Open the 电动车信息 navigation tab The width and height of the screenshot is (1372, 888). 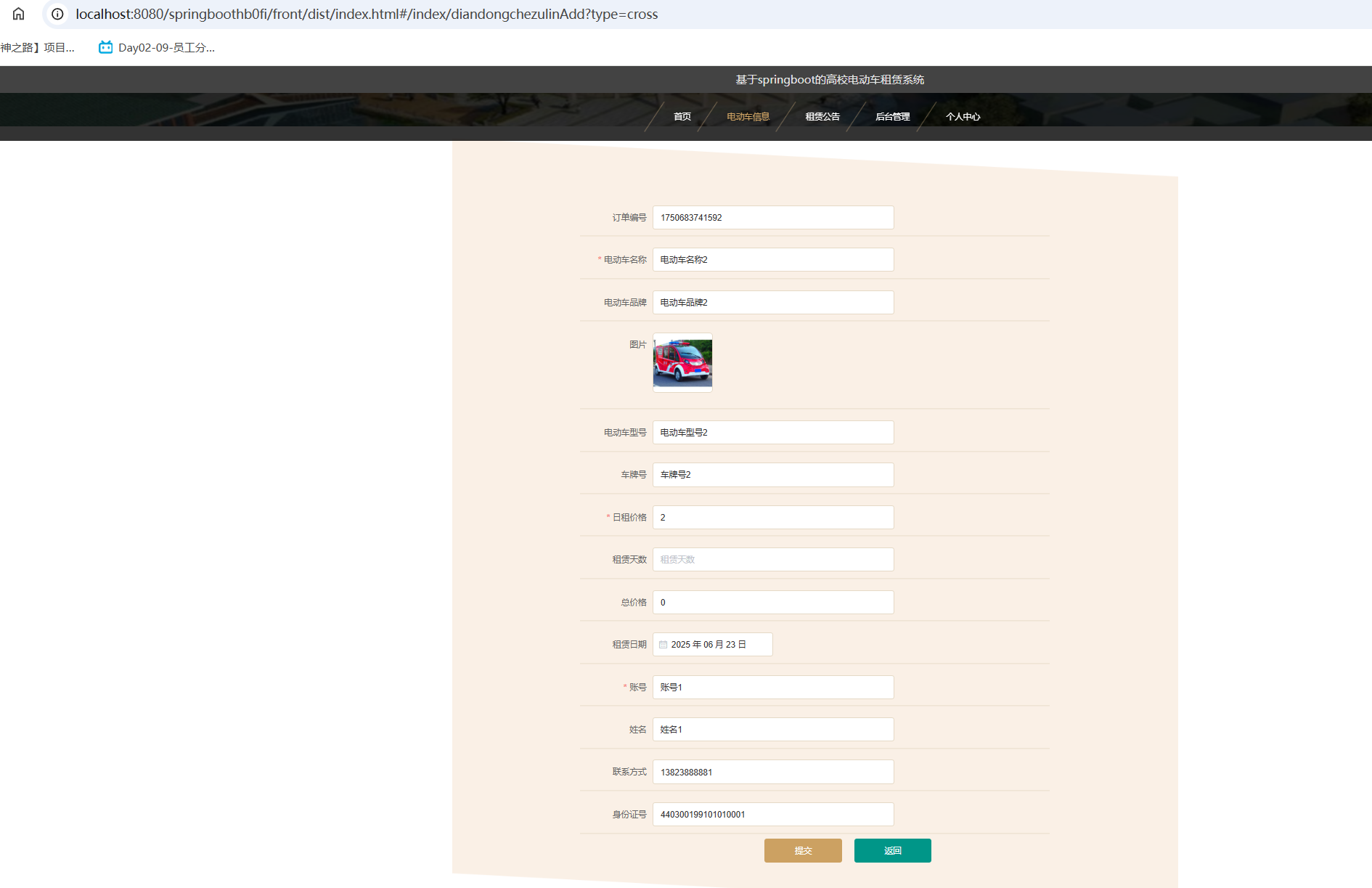pyautogui.click(x=748, y=117)
